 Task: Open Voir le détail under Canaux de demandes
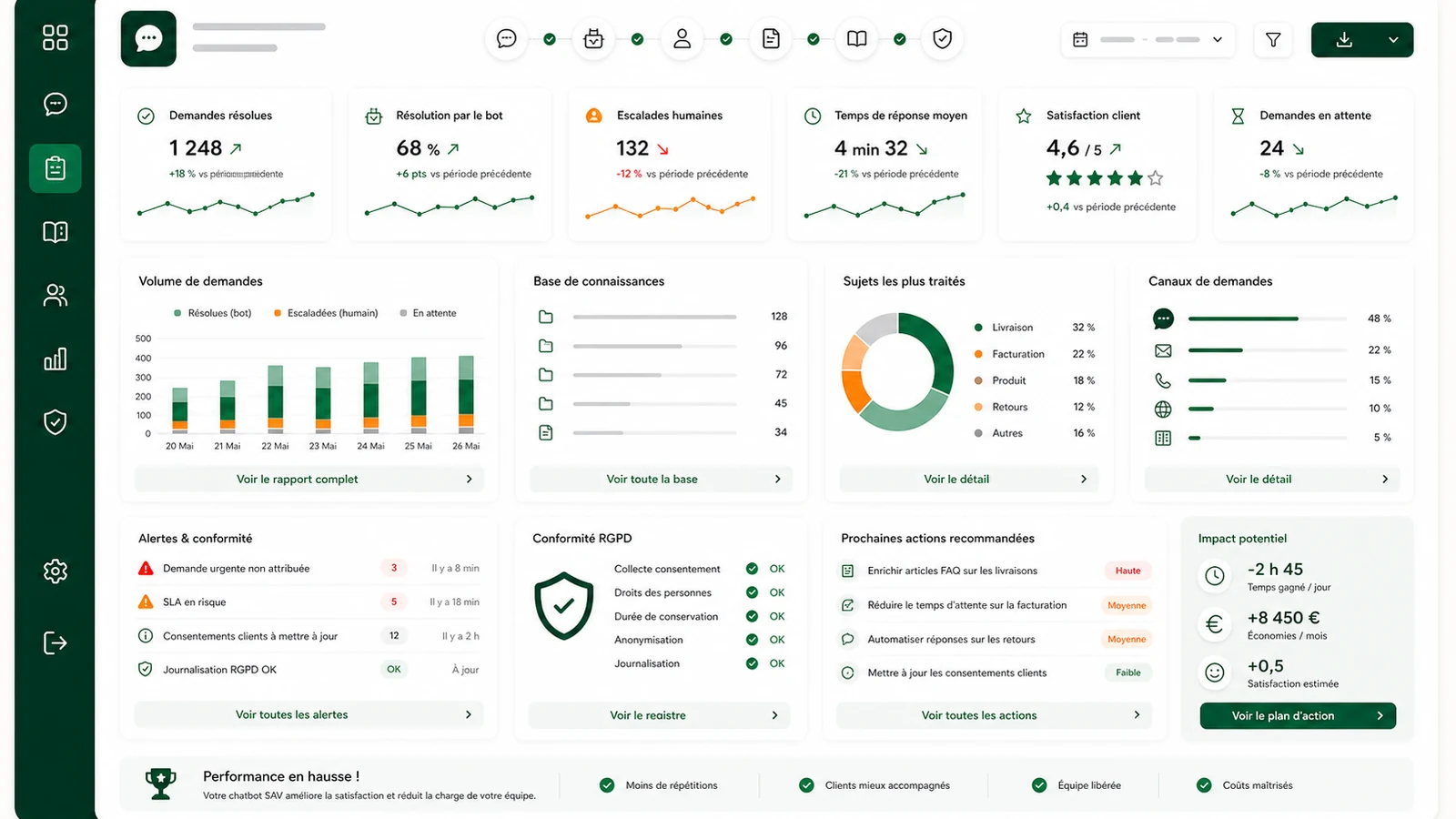(1271, 479)
